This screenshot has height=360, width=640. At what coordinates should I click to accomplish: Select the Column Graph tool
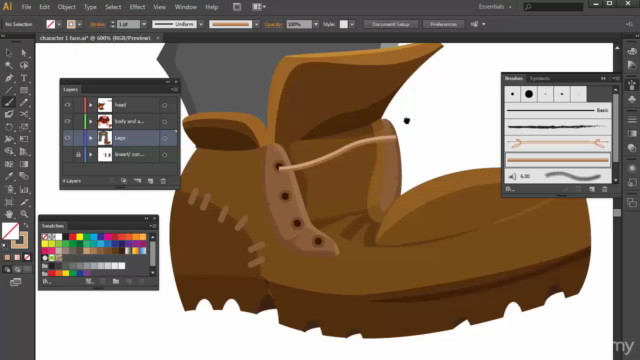[x=24, y=189]
